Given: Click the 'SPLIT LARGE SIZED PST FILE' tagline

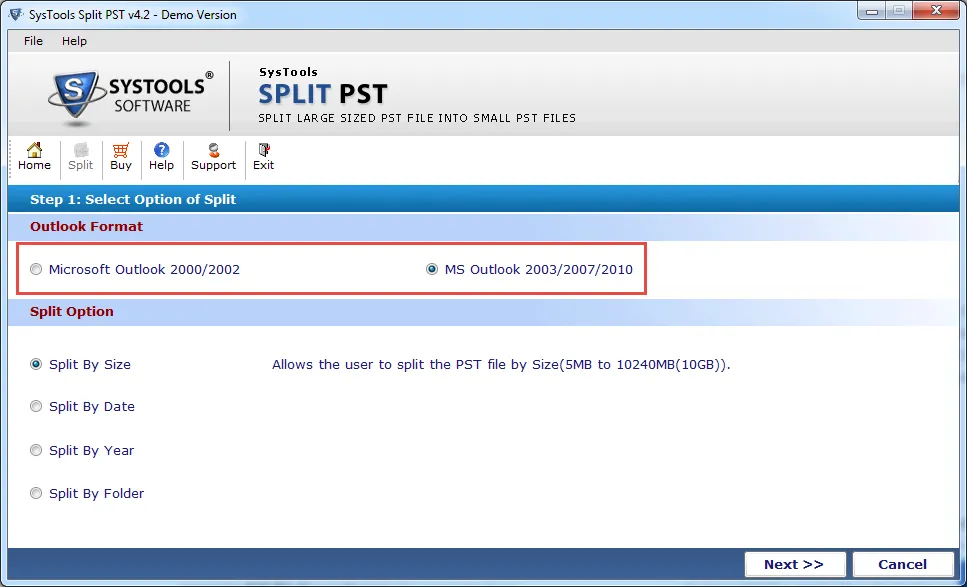Looking at the screenshot, I should tap(417, 118).
